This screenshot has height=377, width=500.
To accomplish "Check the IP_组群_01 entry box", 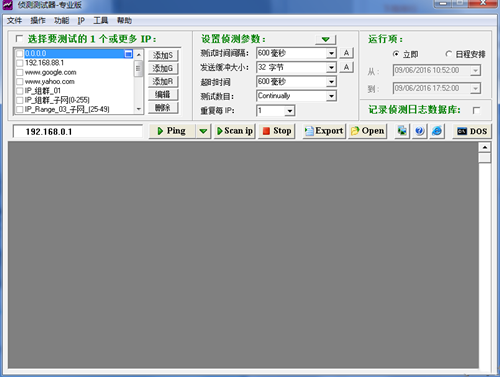I will coord(20,91).
